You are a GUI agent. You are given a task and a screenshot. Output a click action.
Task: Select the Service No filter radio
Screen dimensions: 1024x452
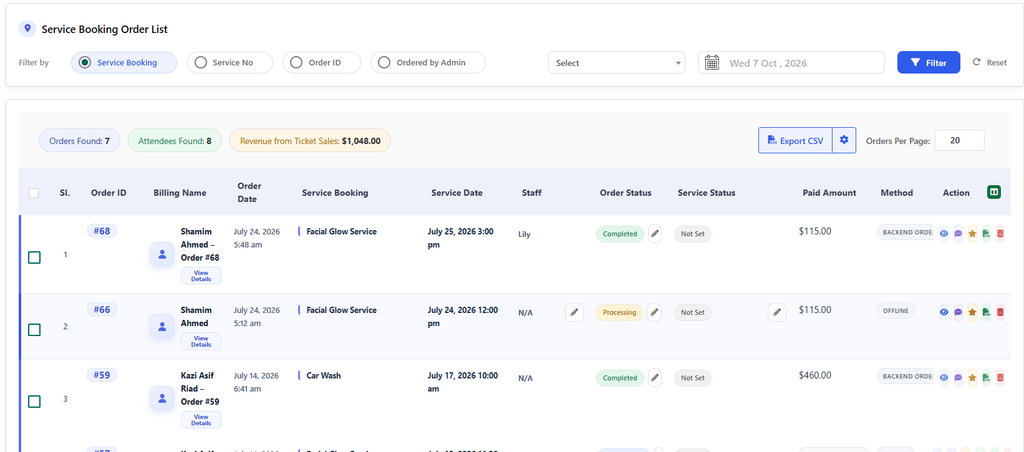tap(200, 63)
